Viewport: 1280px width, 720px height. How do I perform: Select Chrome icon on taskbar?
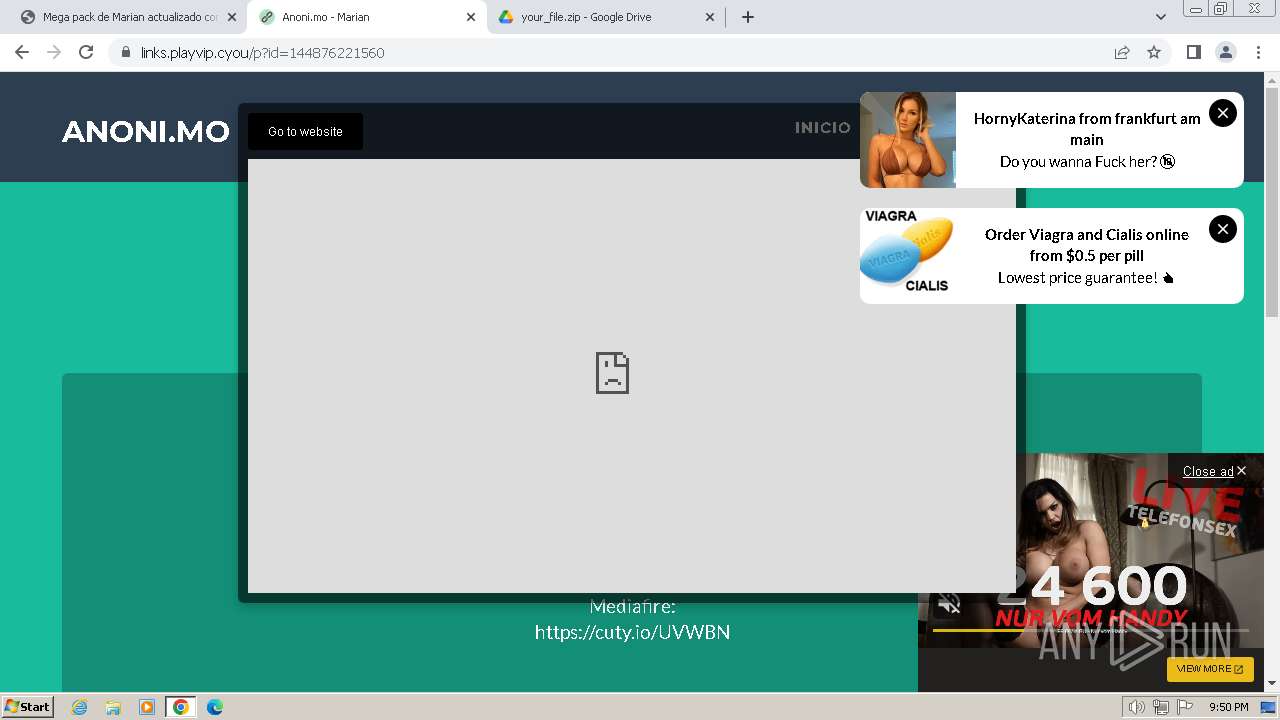click(x=181, y=707)
